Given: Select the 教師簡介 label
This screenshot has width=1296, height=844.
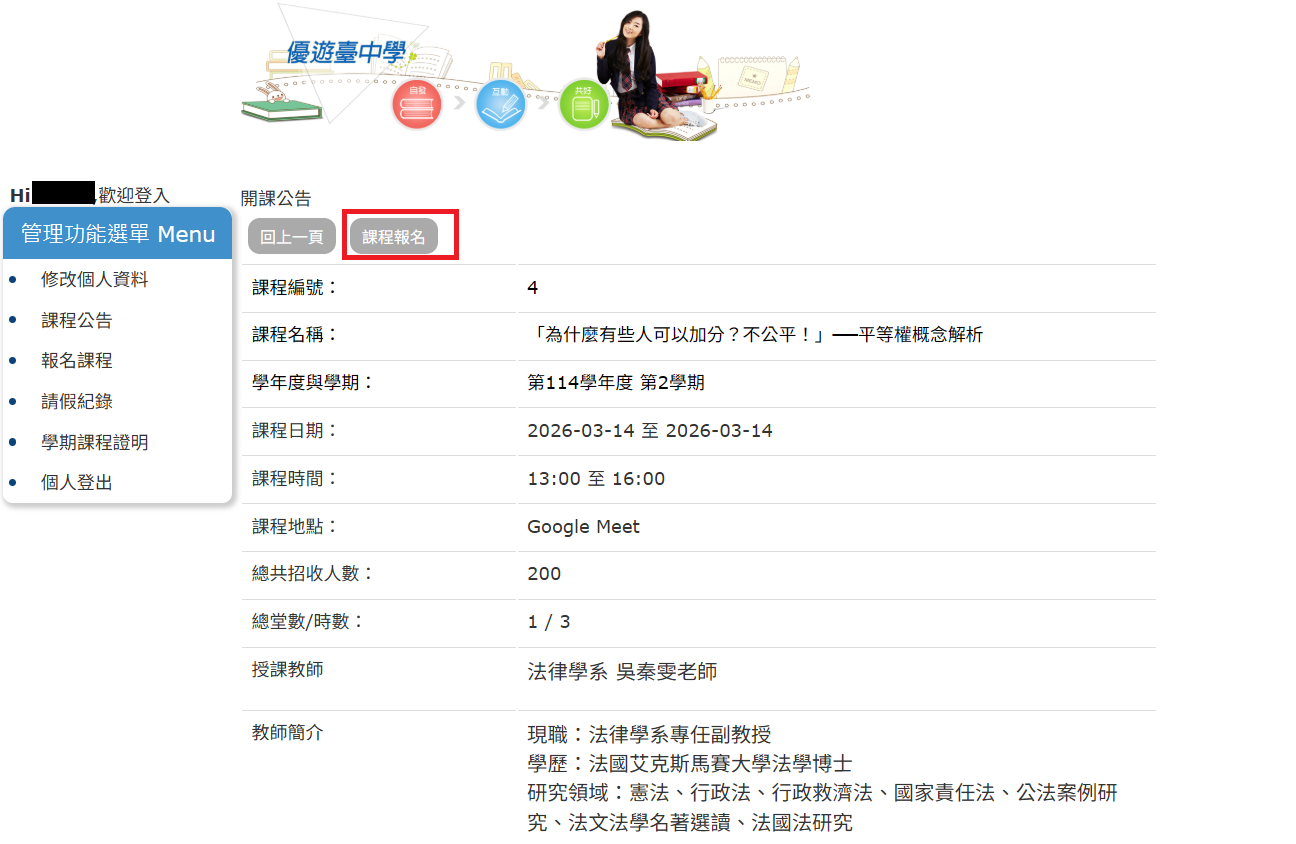Looking at the screenshot, I should (x=288, y=733).
